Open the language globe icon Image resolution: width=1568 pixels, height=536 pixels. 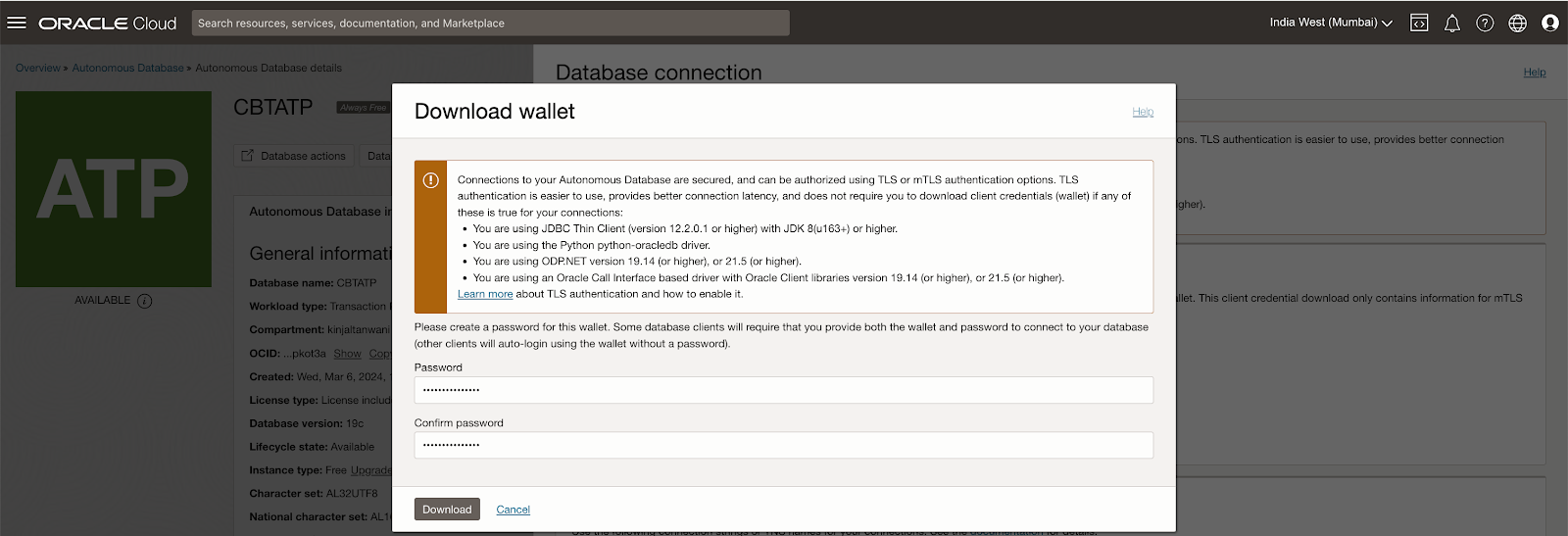[x=1517, y=23]
